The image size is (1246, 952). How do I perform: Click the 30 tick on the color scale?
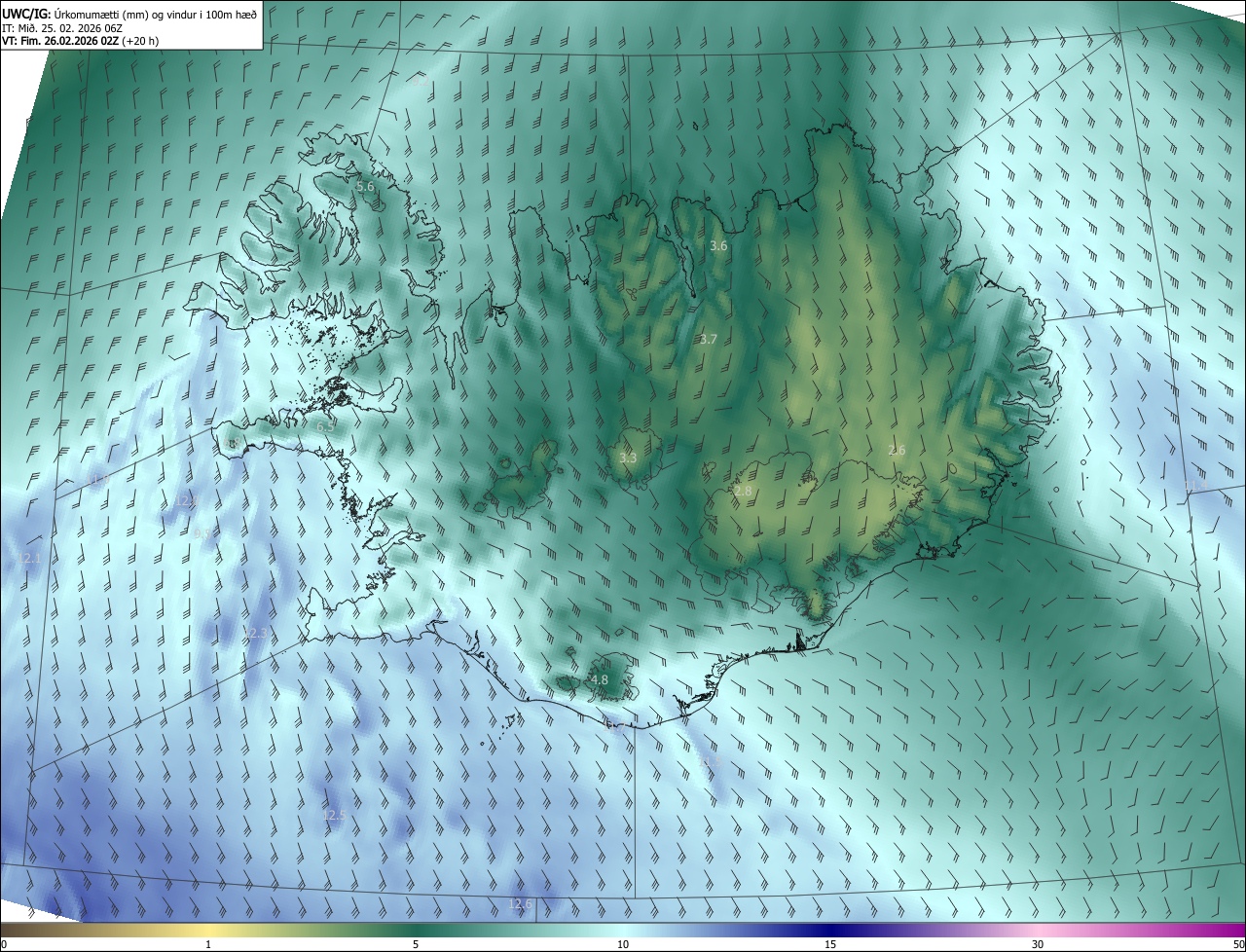pos(1038,944)
